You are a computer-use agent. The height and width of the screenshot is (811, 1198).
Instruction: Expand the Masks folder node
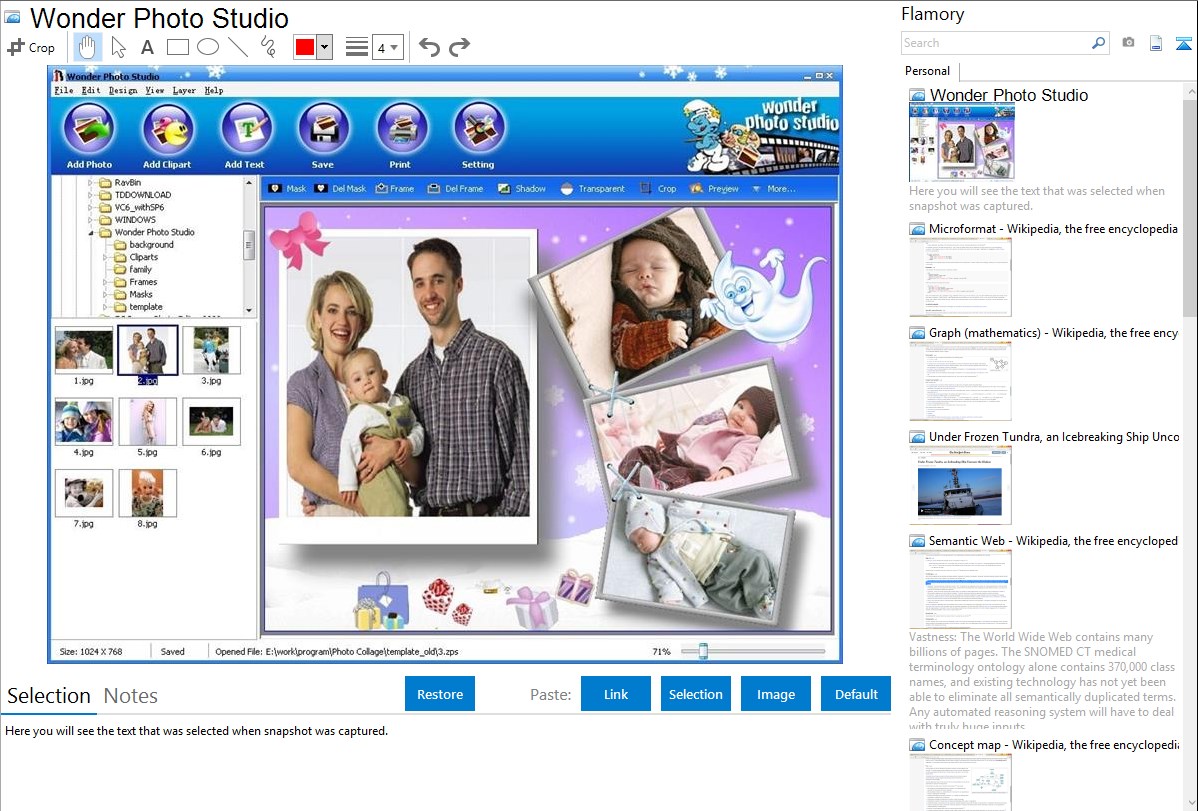coord(105,294)
